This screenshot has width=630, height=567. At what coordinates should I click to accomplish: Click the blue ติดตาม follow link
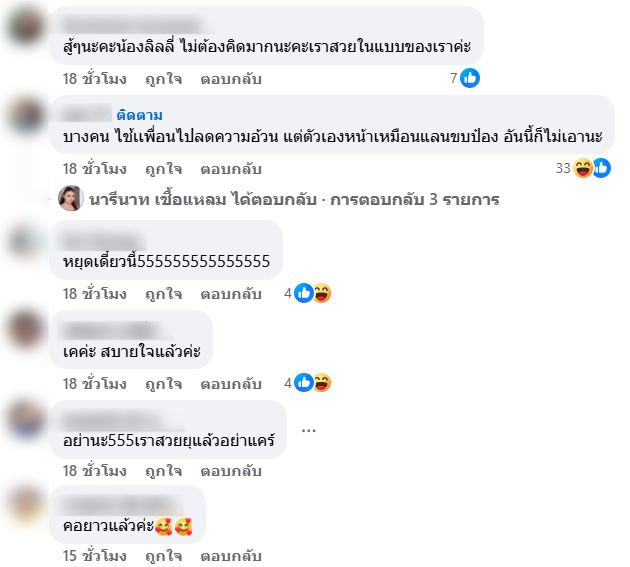(x=139, y=115)
